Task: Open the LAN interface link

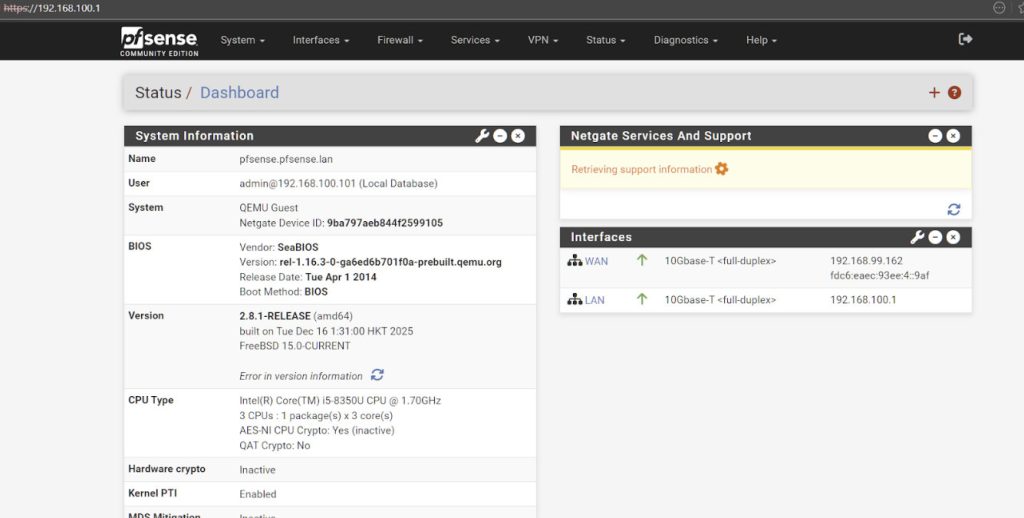Action: coord(594,300)
